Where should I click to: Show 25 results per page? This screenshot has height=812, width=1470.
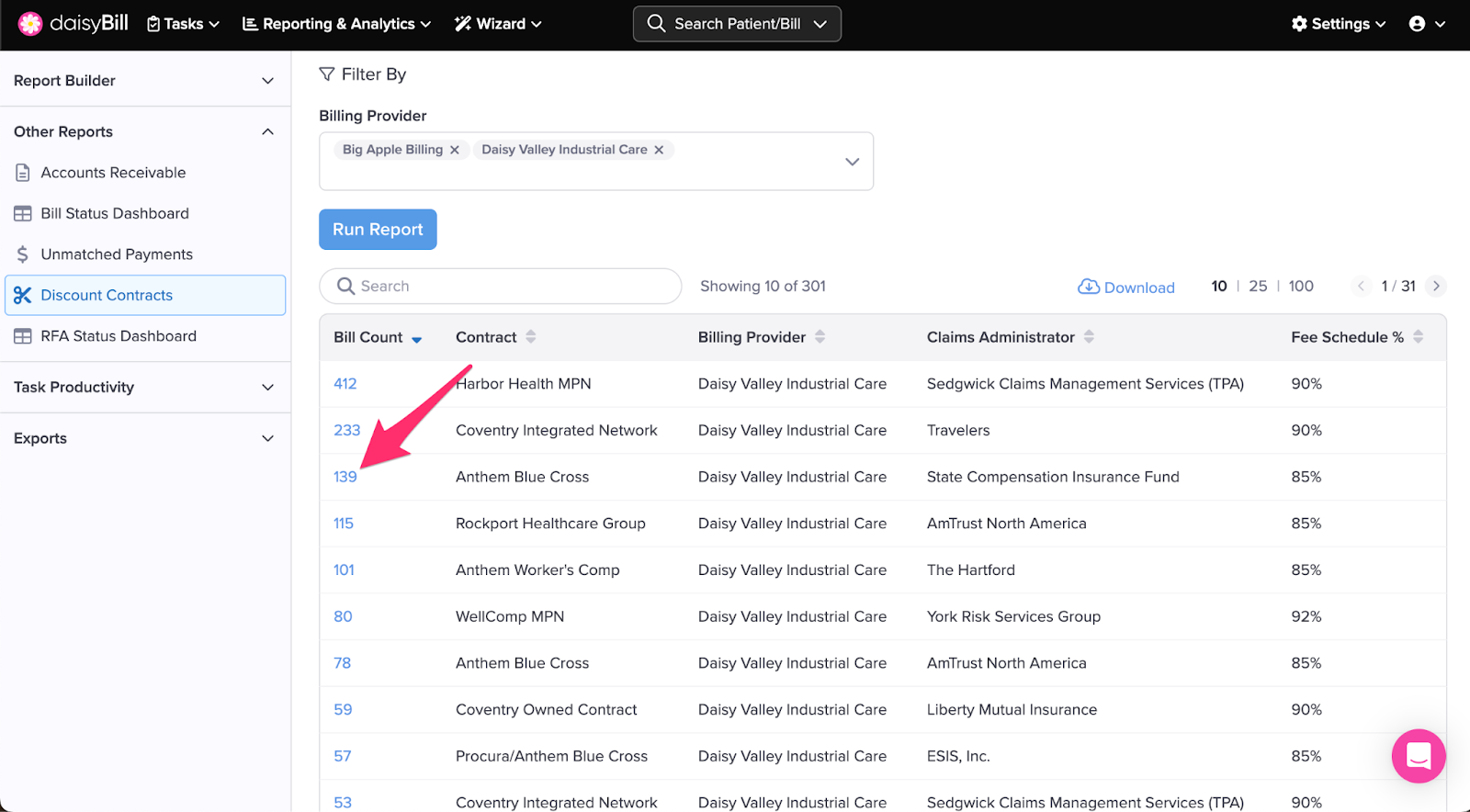point(1258,287)
